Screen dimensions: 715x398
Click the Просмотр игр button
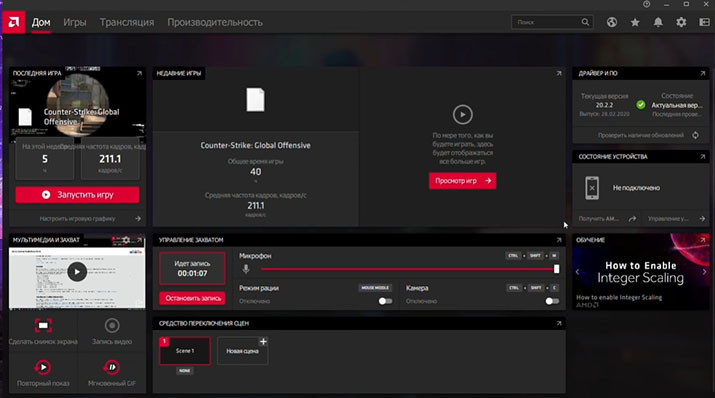point(462,181)
